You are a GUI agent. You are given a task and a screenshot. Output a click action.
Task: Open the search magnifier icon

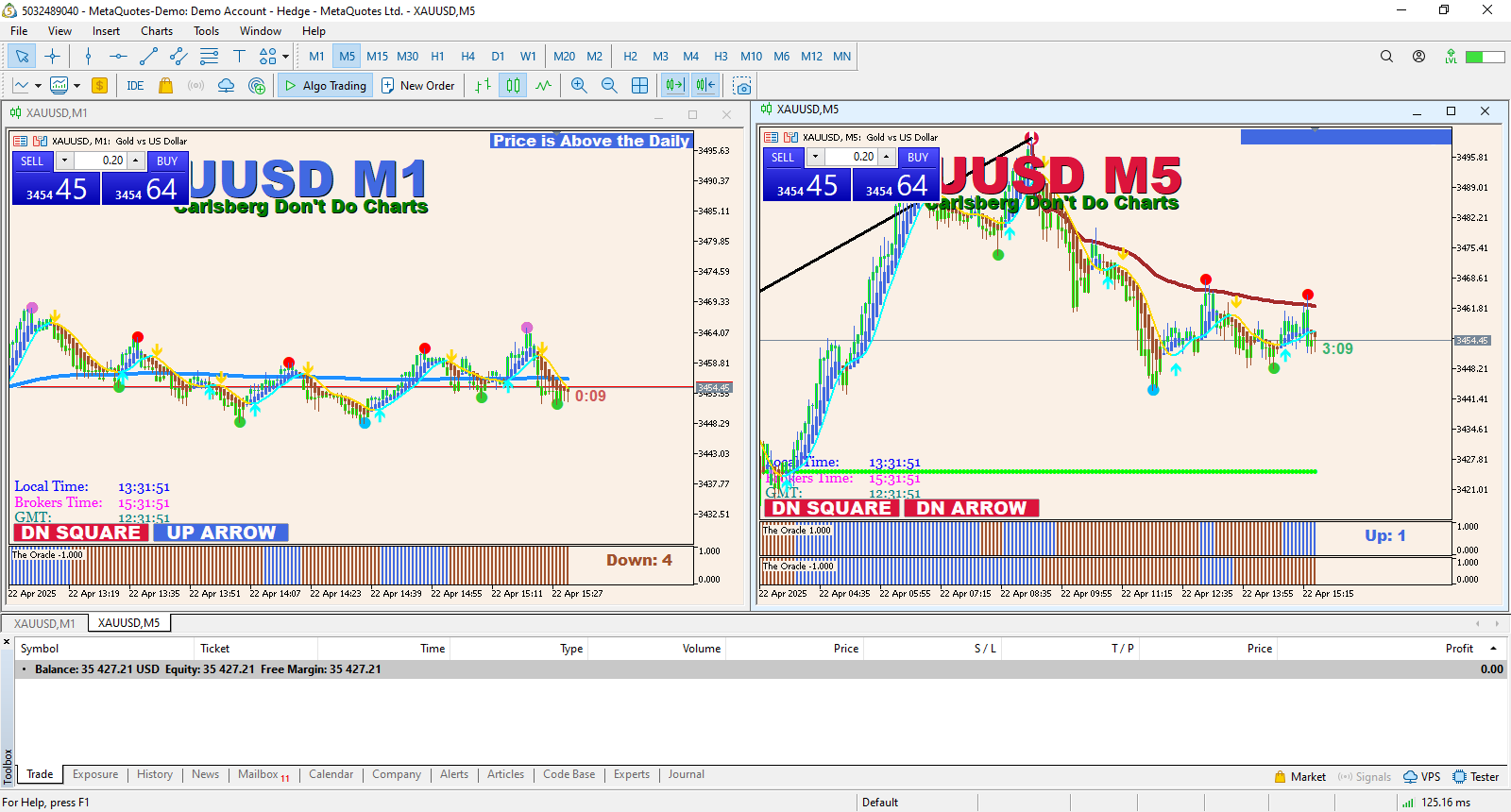point(1386,57)
